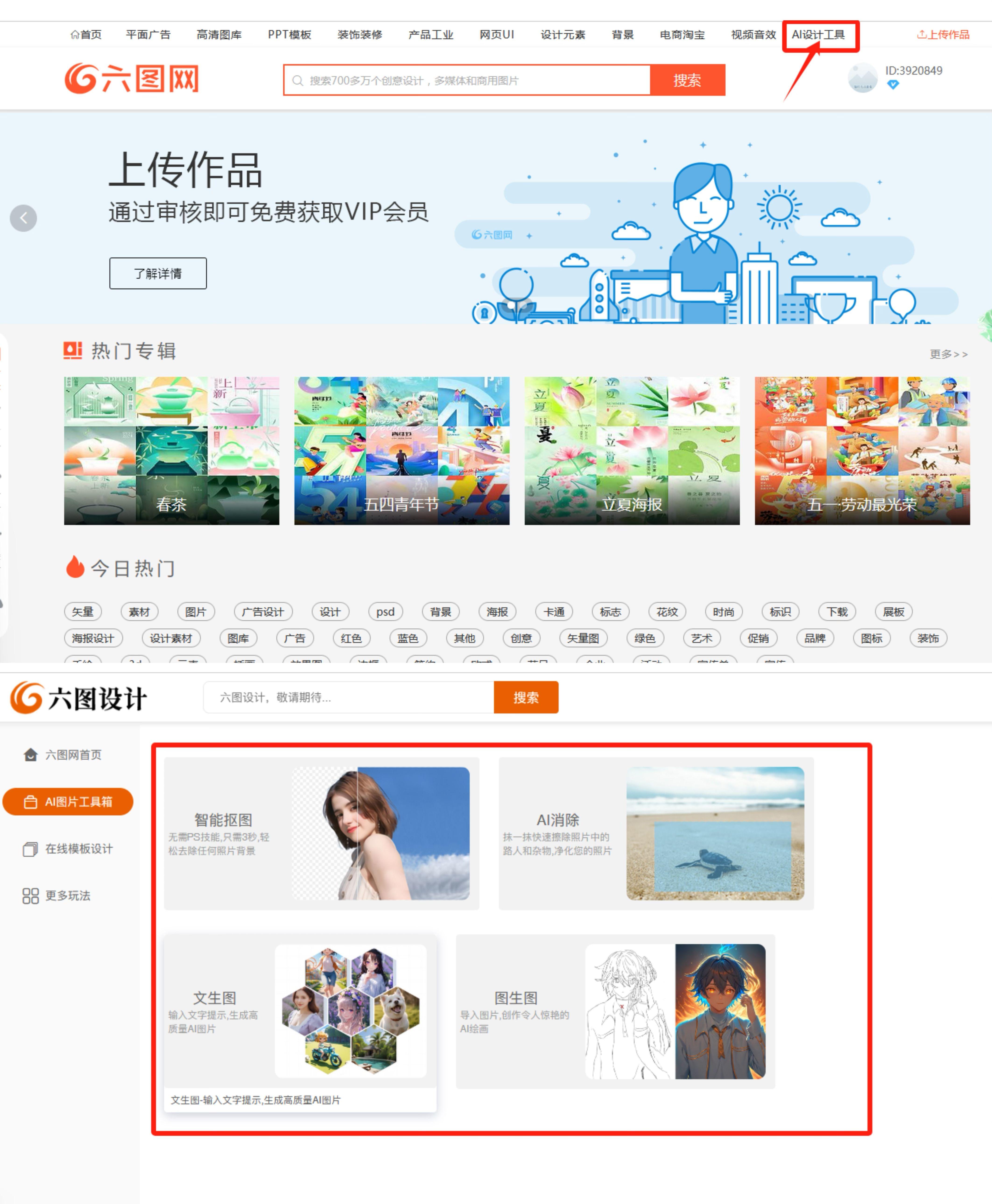Click 海报设计 hot tag
This screenshot has width=992, height=1204.
93,638
